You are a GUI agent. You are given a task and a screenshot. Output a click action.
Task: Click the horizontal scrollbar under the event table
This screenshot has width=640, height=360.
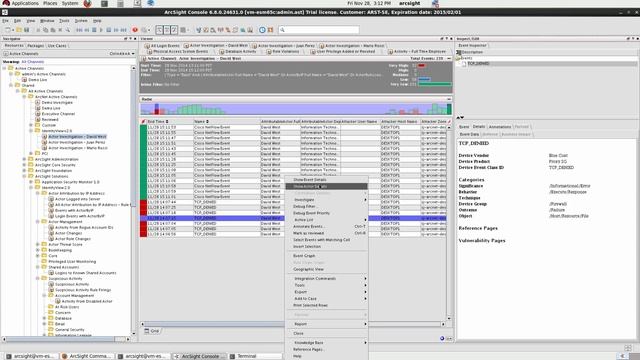coord(293,324)
